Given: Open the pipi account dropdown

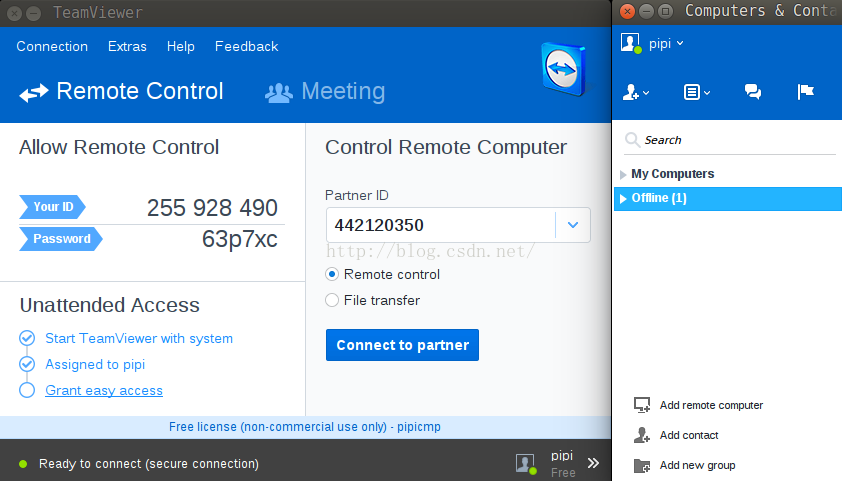Looking at the screenshot, I should tap(666, 43).
